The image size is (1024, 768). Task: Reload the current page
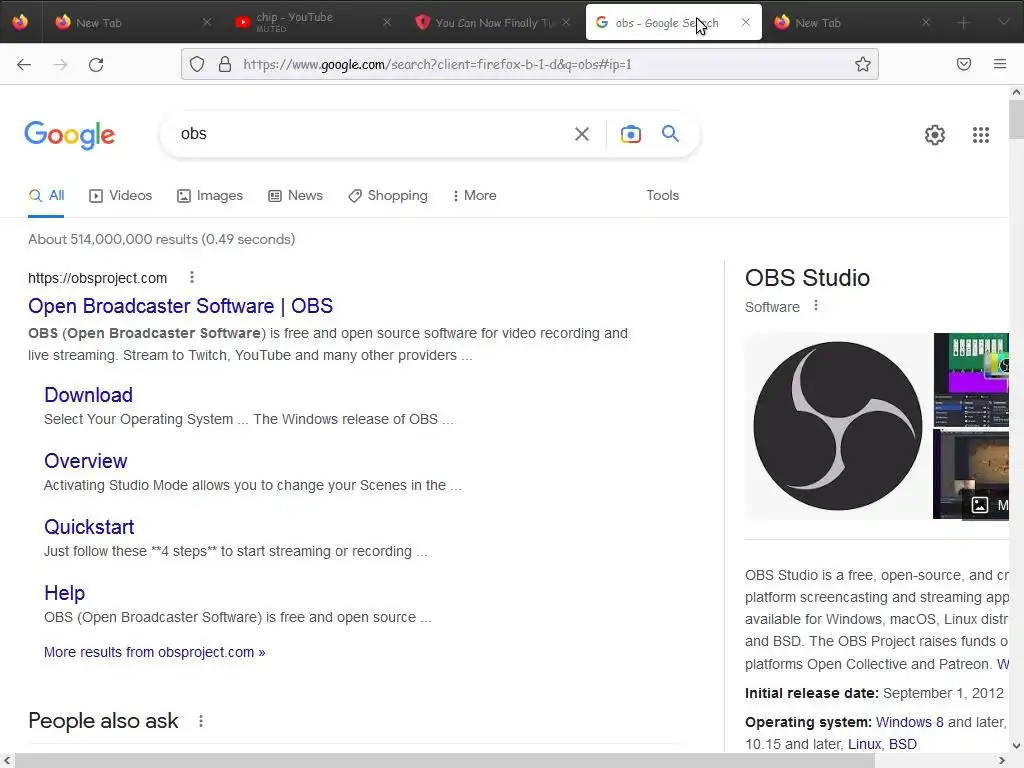click(96, 64)
